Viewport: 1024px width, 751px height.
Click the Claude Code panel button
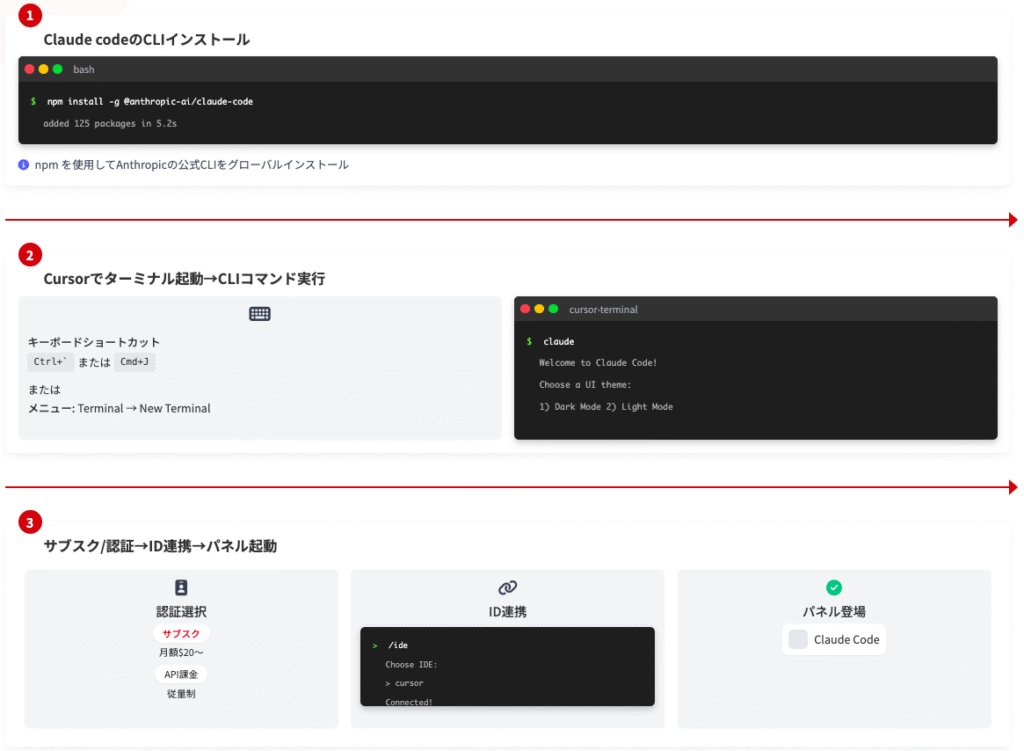pyautogui.click(x=834, y=639)
